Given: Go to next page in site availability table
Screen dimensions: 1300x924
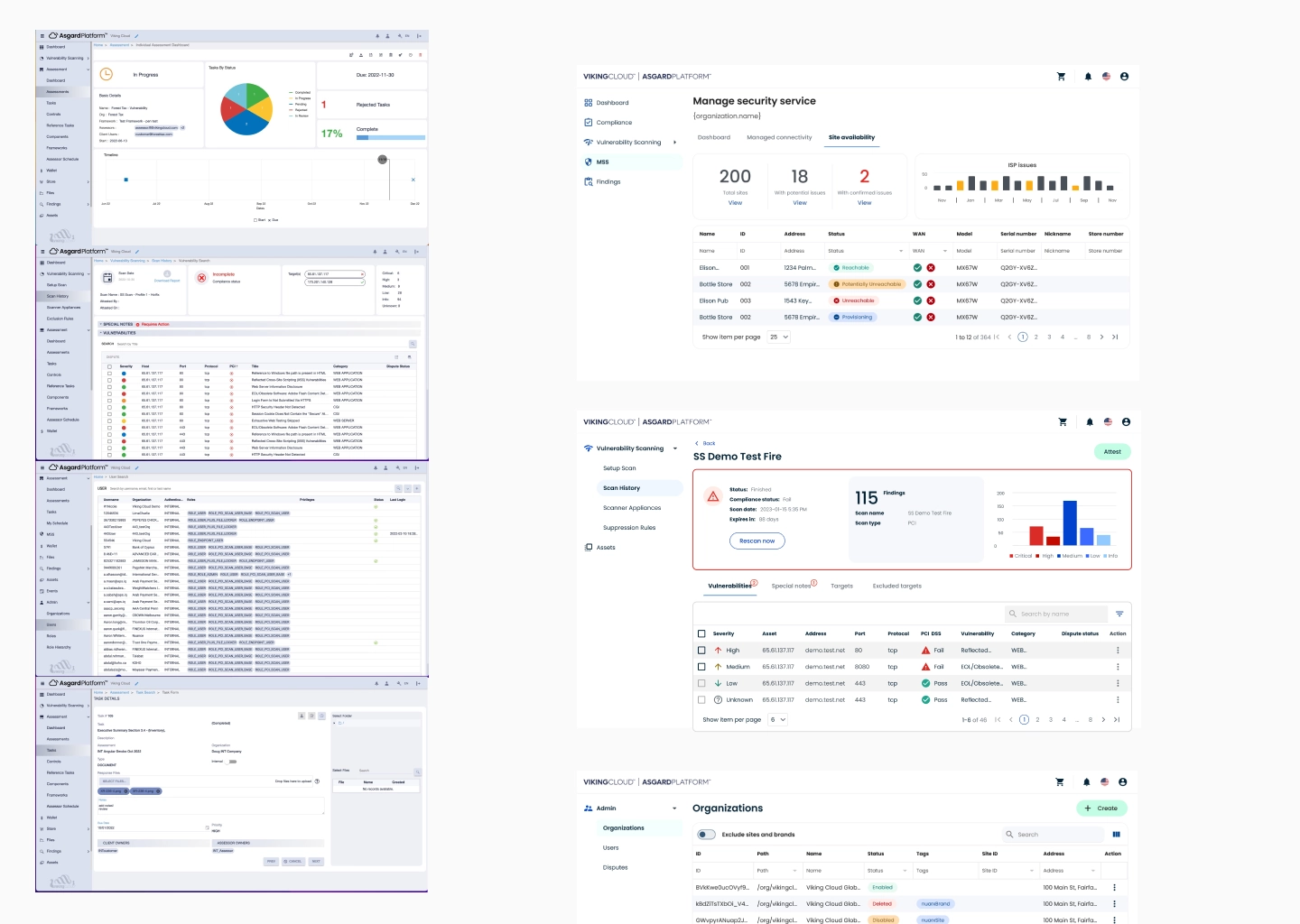Looking at the screenshot, I should coord(1102,337).
